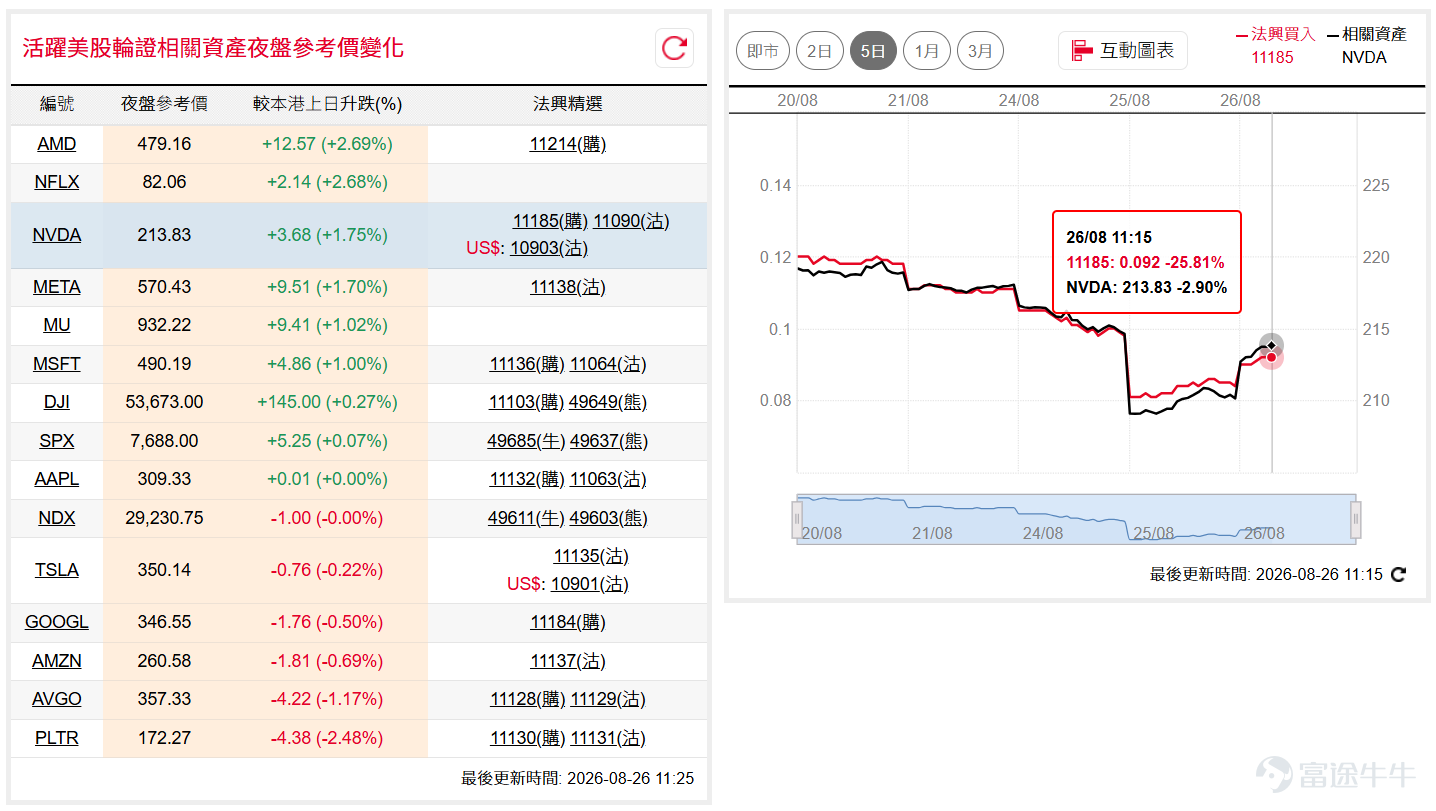1436x811 pixels.
Task: Open the AMD ticker link
Action: point(57,144)
